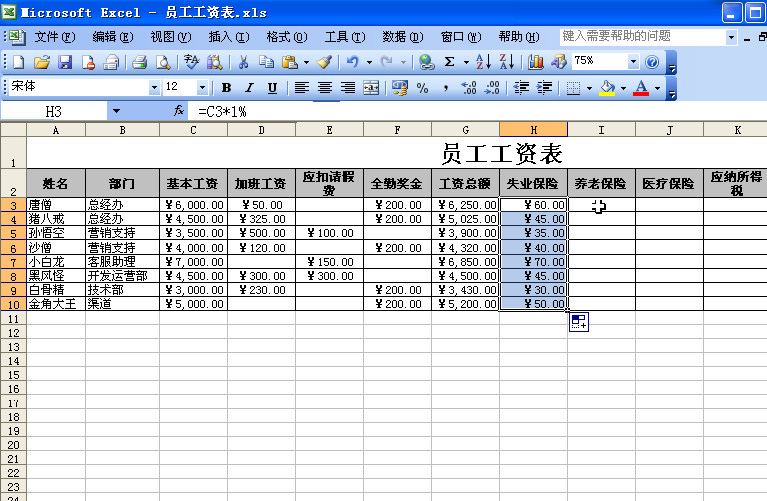Increase indent icon
Image resolution: width=767 pixels, height=501 pixels.
point(544,88)
